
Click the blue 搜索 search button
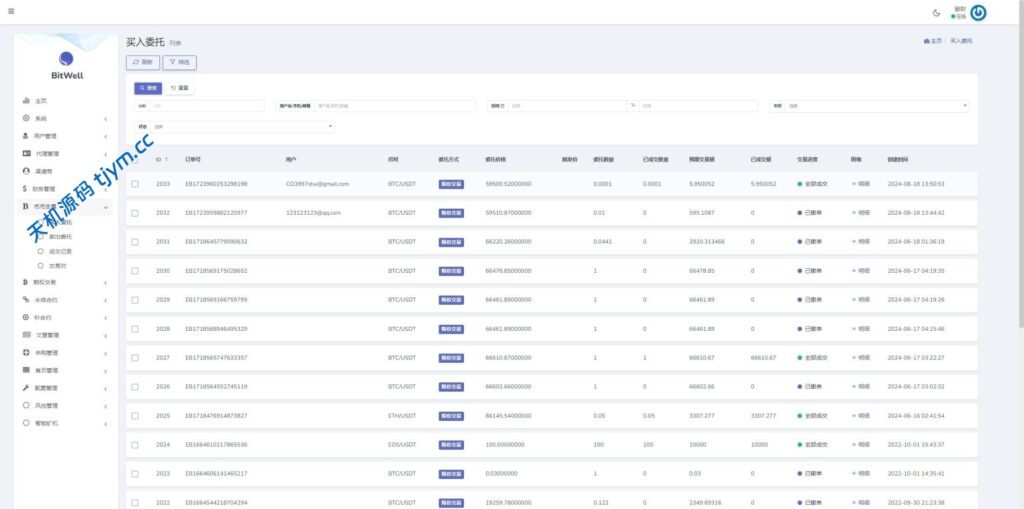[x=148, y=88]
